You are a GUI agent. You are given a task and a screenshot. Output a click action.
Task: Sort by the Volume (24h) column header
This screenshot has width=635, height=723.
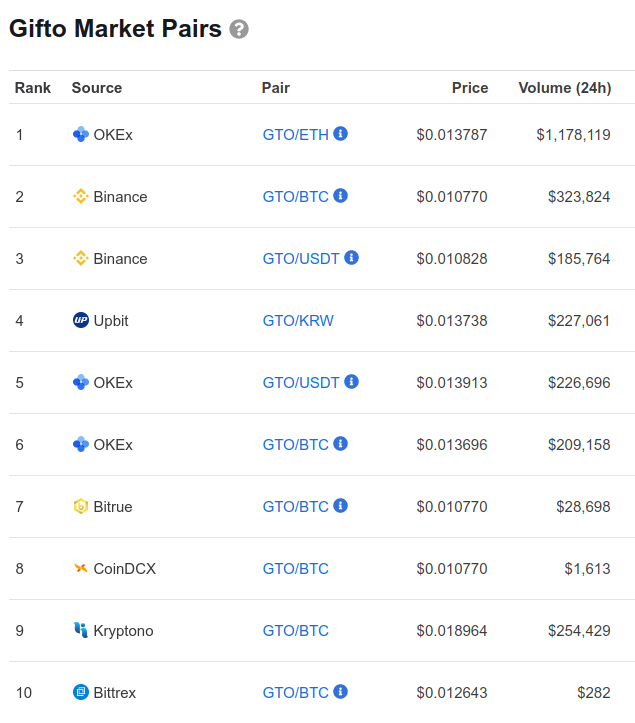(x=565, y=88)
